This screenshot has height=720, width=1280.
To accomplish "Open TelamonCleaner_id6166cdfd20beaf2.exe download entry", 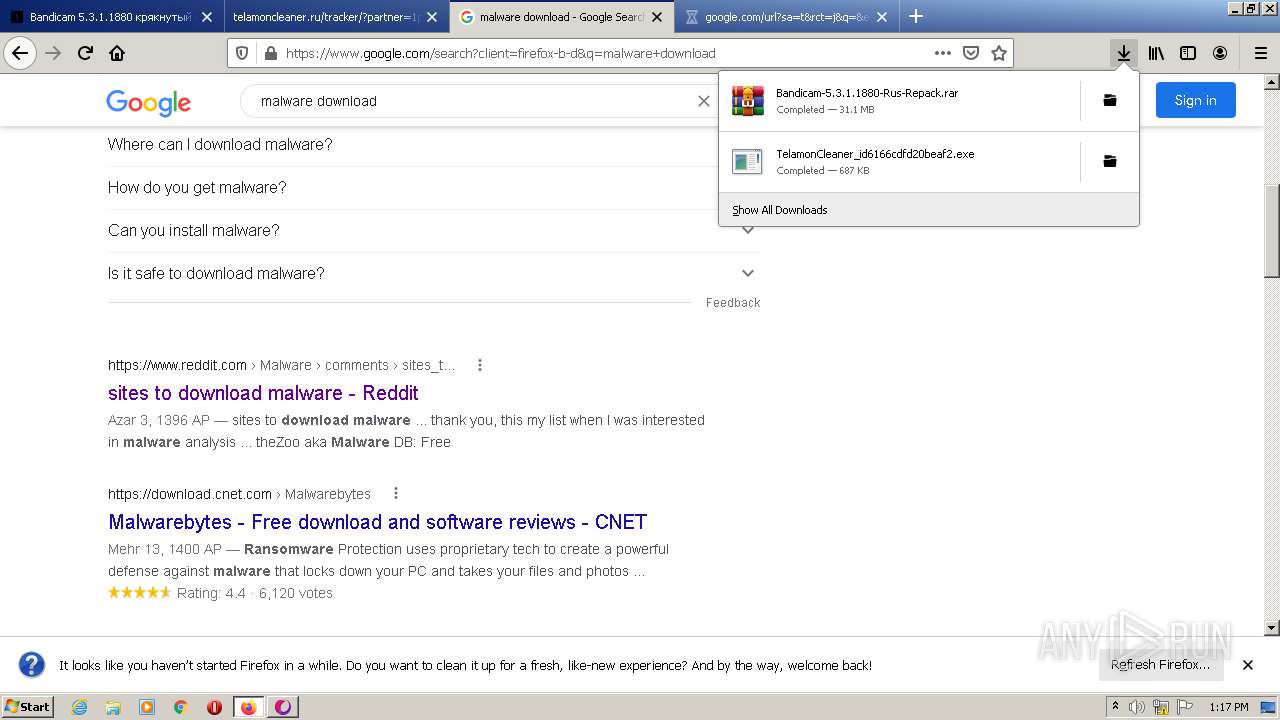I will [900, 162].
